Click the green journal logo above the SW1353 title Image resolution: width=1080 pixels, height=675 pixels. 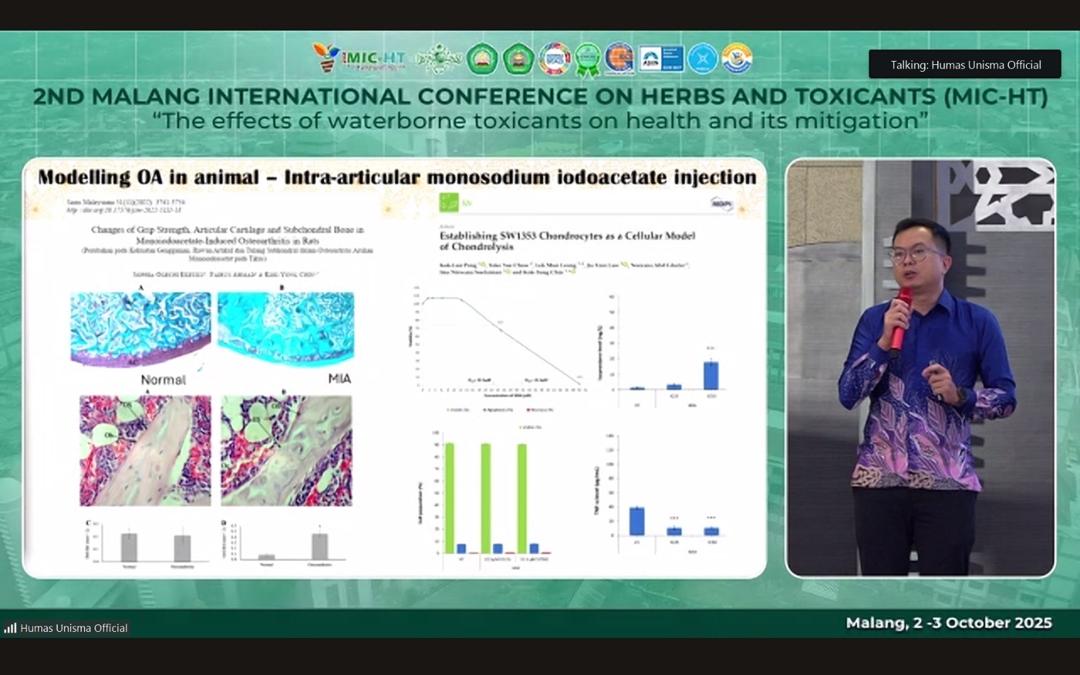click(449, 202)
